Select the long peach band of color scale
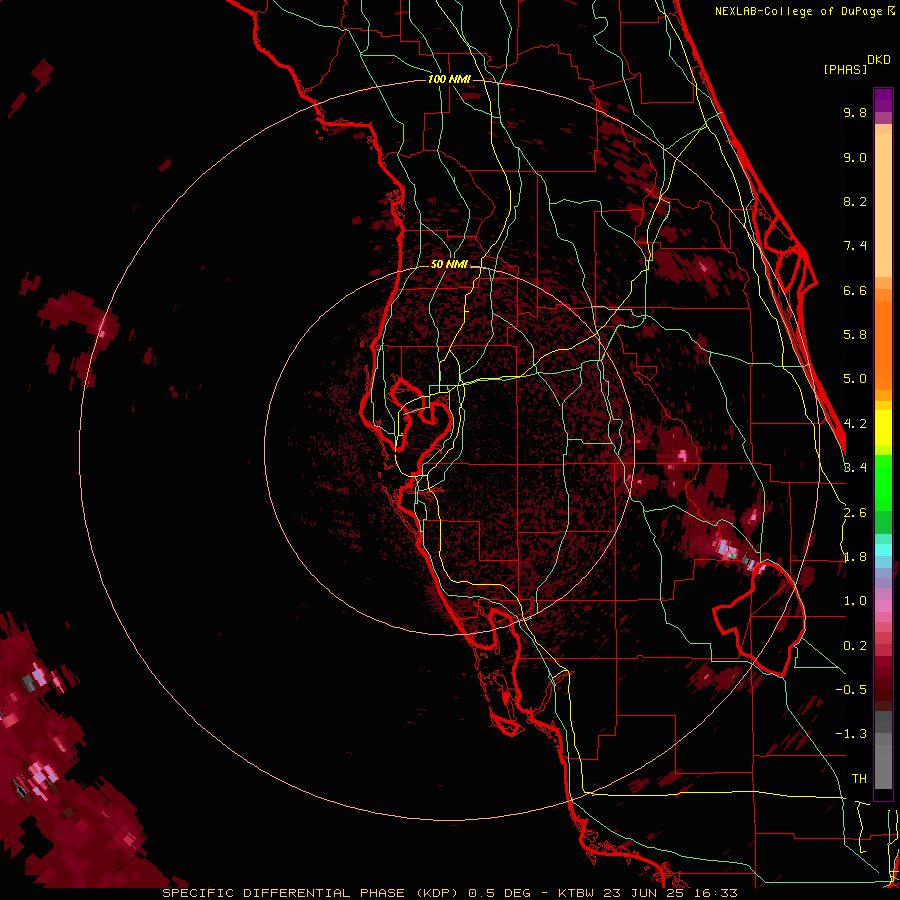This screenshot has width=900, height=900. [883, 206]
